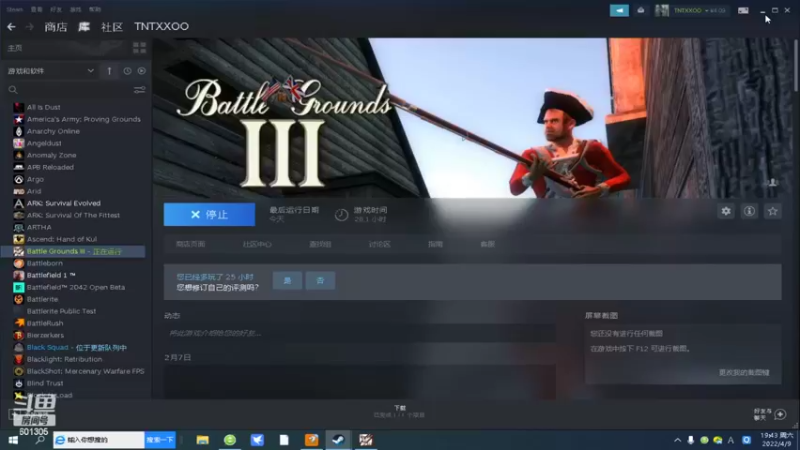Open advanced filter sliders icon

click(139, 90)
